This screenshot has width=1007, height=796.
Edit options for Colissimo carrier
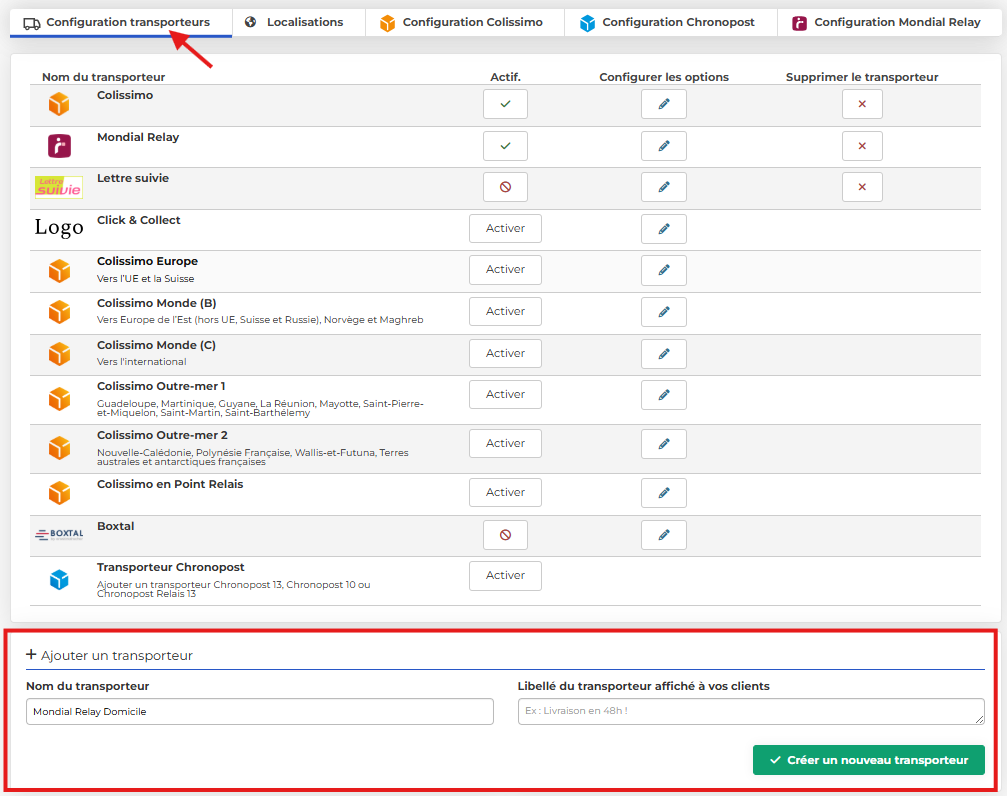pyautogui.click(x=663, y=104)
